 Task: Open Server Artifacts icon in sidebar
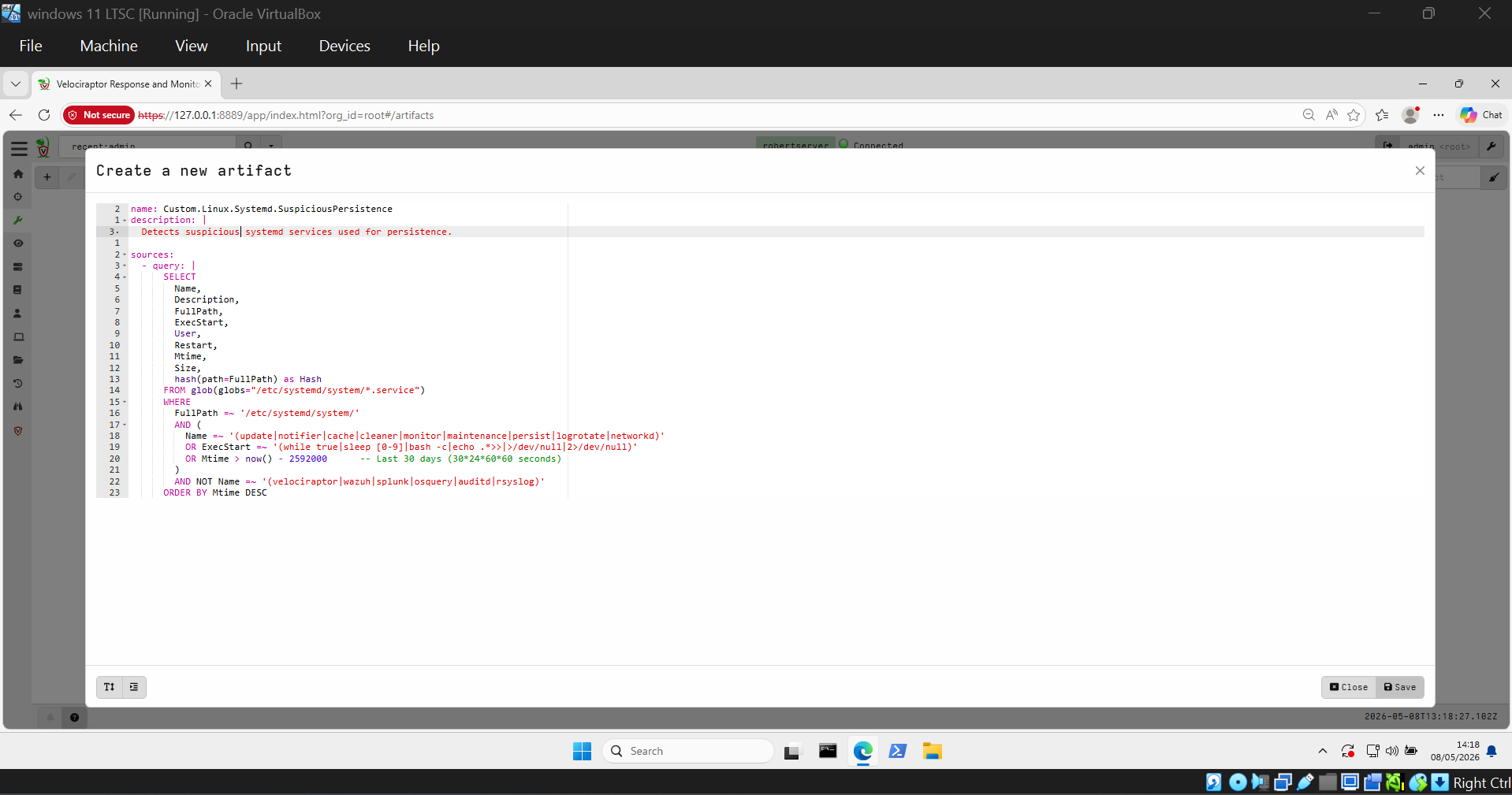tap(18, 267)
